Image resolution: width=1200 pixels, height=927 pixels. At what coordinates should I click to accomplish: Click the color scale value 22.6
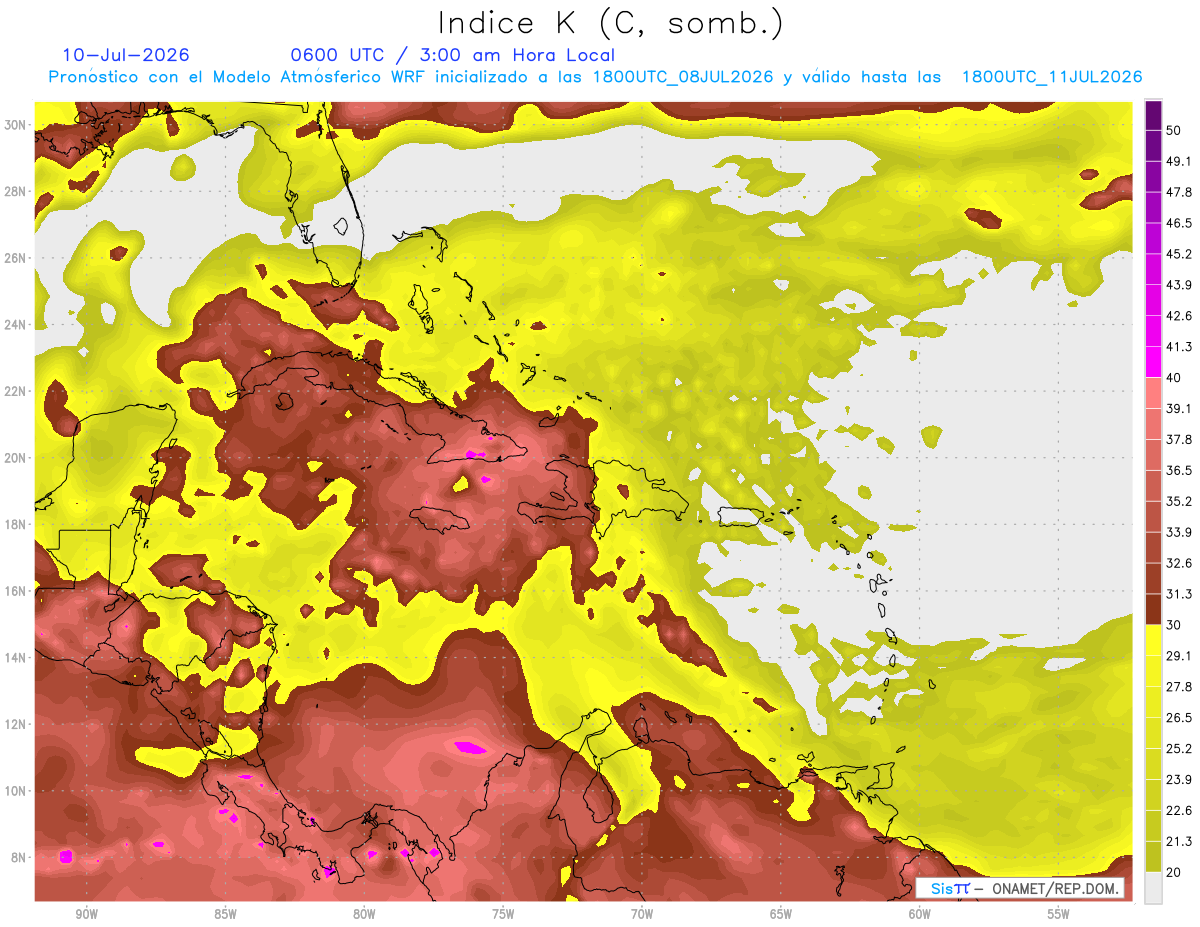[1180, 811]
